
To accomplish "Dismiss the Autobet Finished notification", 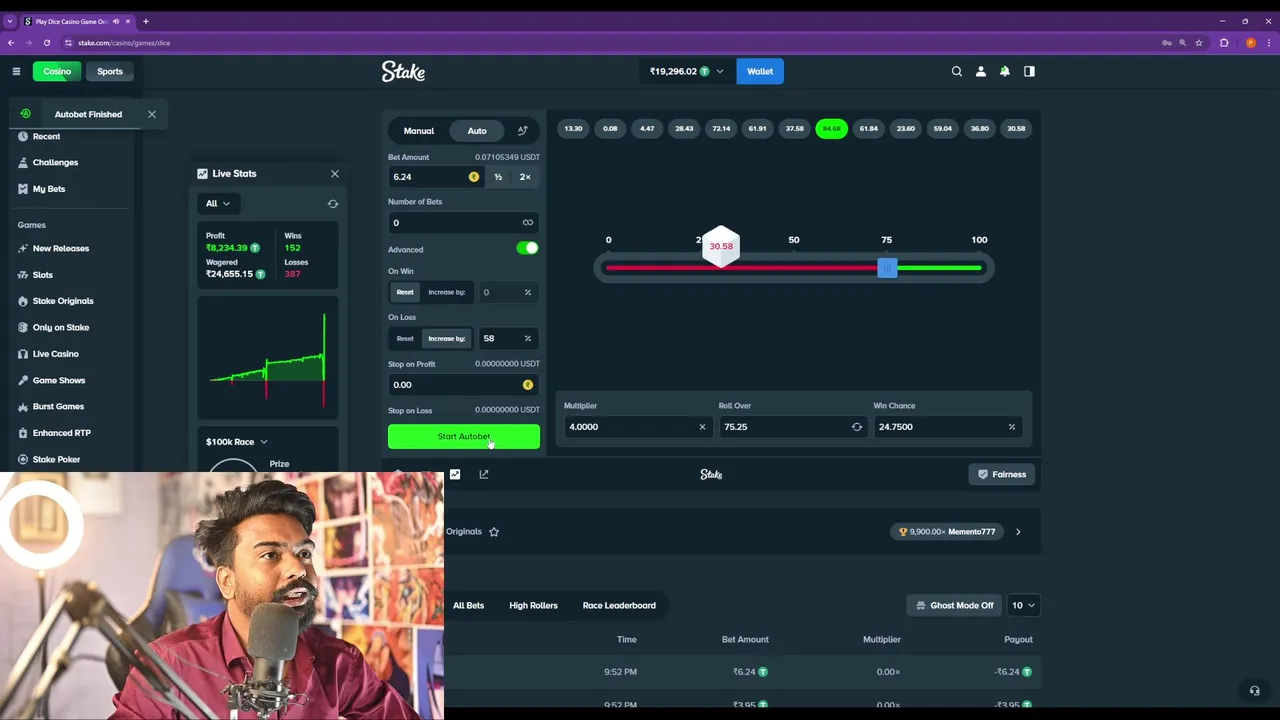I will 152,114.
